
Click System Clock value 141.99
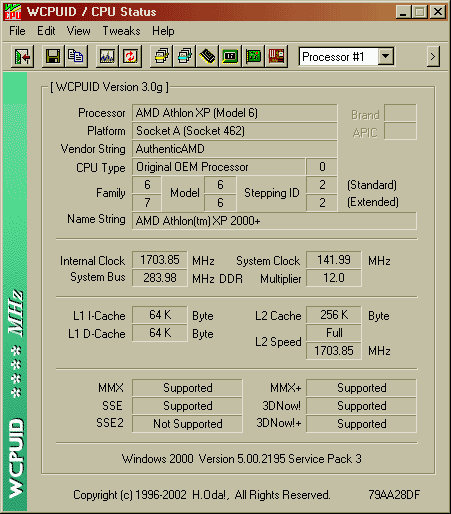(334, 260)
